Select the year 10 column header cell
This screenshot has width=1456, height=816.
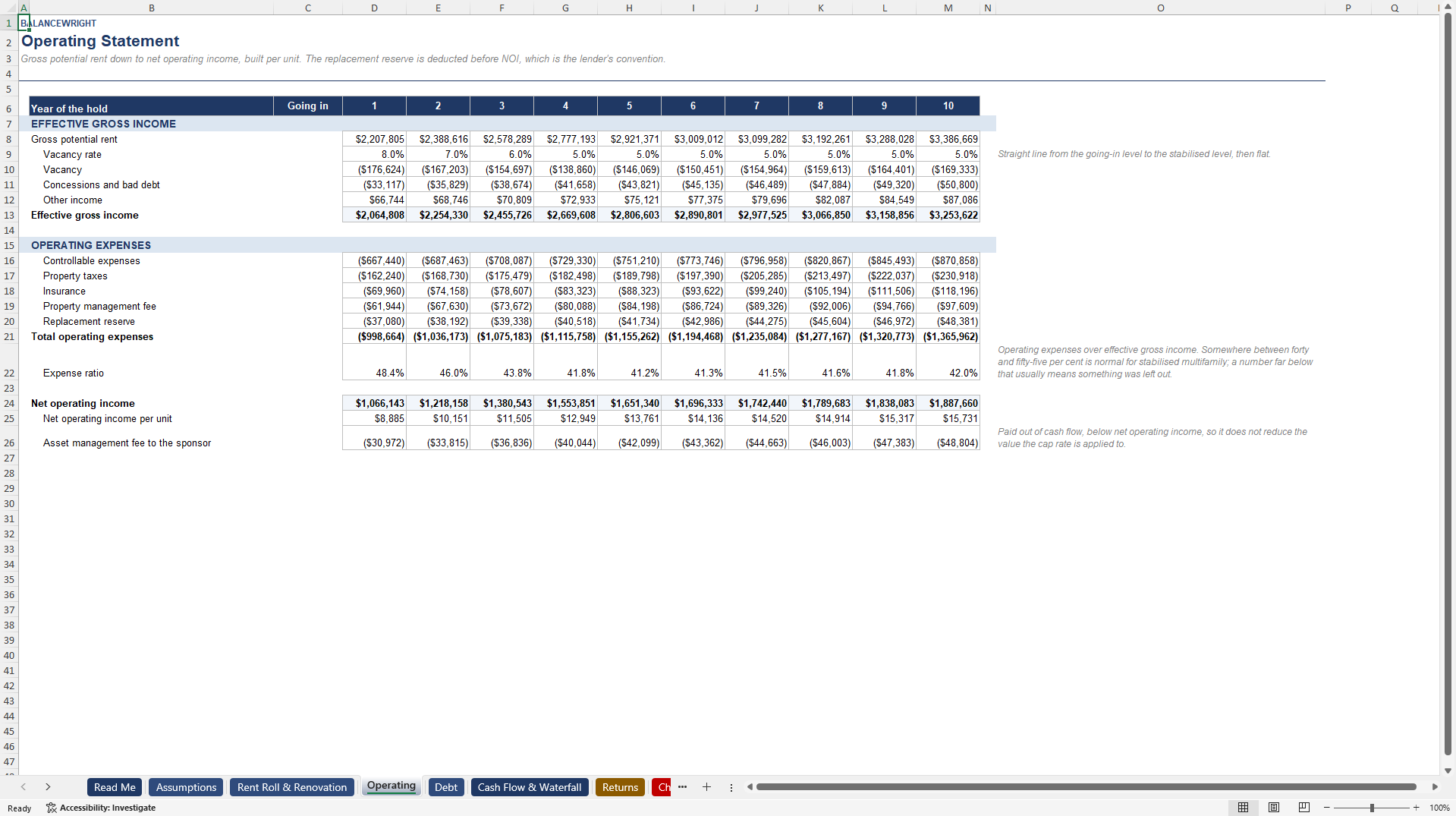click(948, 106)
